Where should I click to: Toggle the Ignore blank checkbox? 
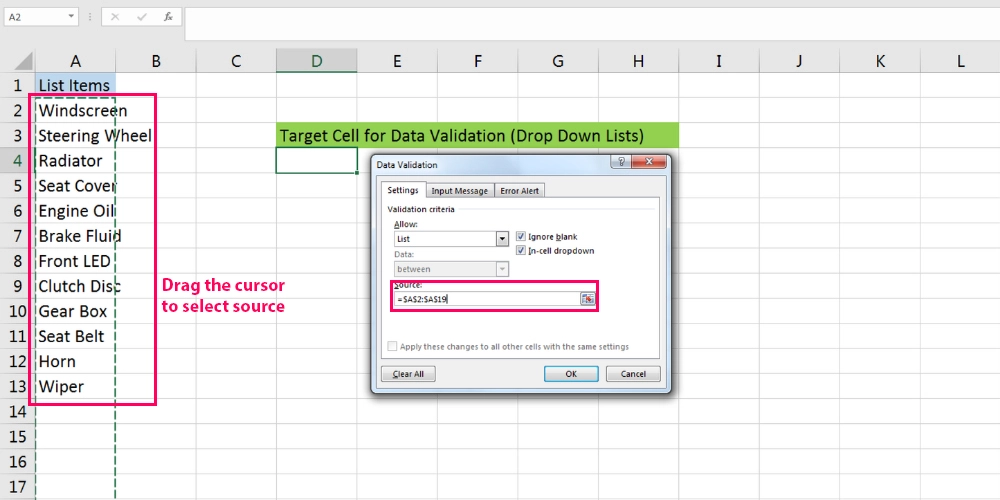coord(520,236)
